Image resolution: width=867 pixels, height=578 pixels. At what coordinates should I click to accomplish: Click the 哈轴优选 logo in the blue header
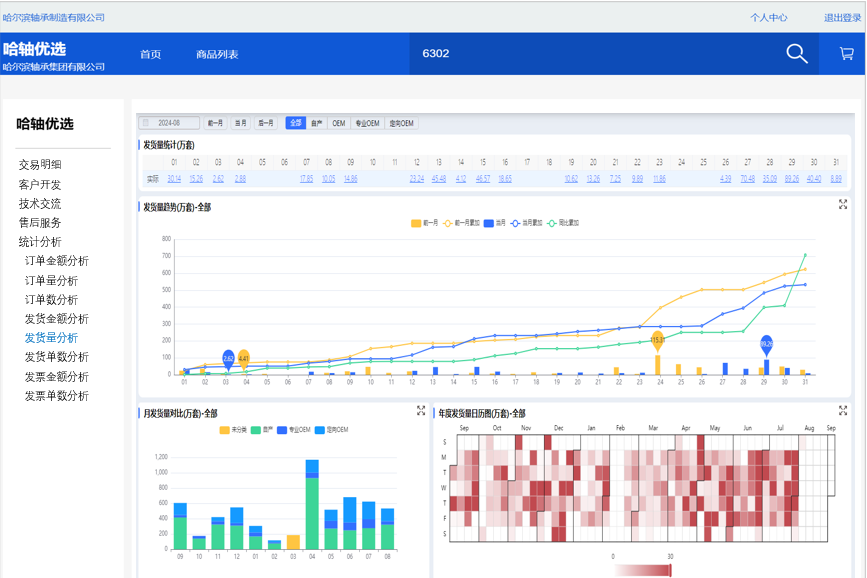pyautogui.click(x=34, y=49)
